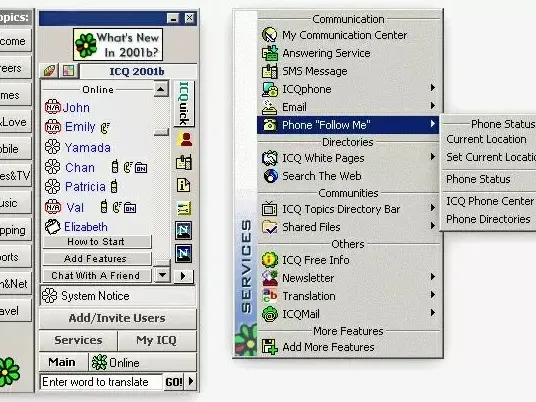Click the cell phone icon next to Patricia
This screenshot has height=402, width=536.
(114, 187)
